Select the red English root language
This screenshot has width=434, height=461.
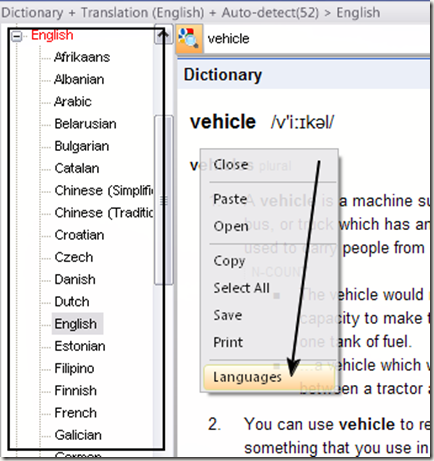(x=52, y=35)
